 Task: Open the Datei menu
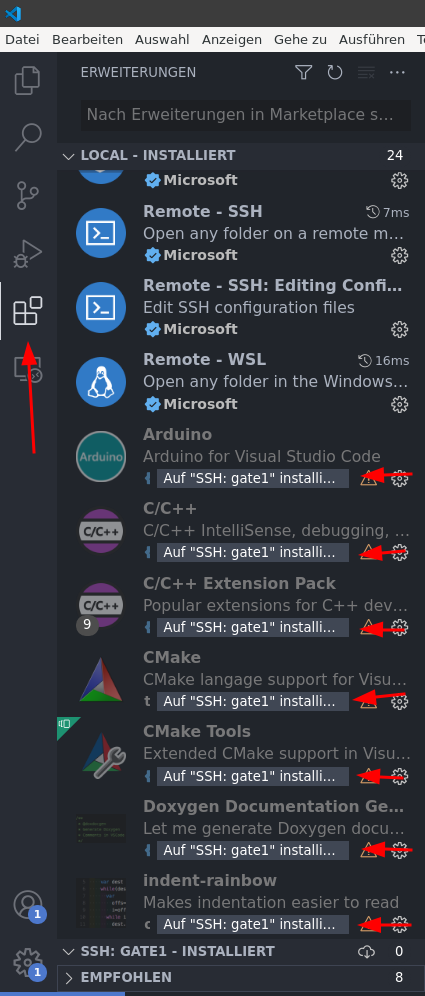coord(22,39)
